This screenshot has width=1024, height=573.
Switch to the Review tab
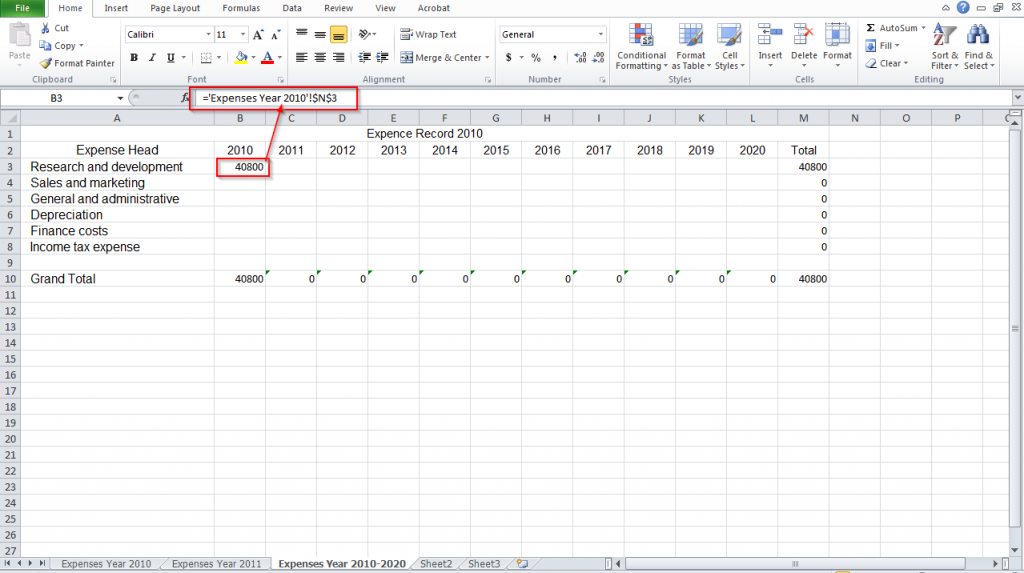[x=338, y=8]
